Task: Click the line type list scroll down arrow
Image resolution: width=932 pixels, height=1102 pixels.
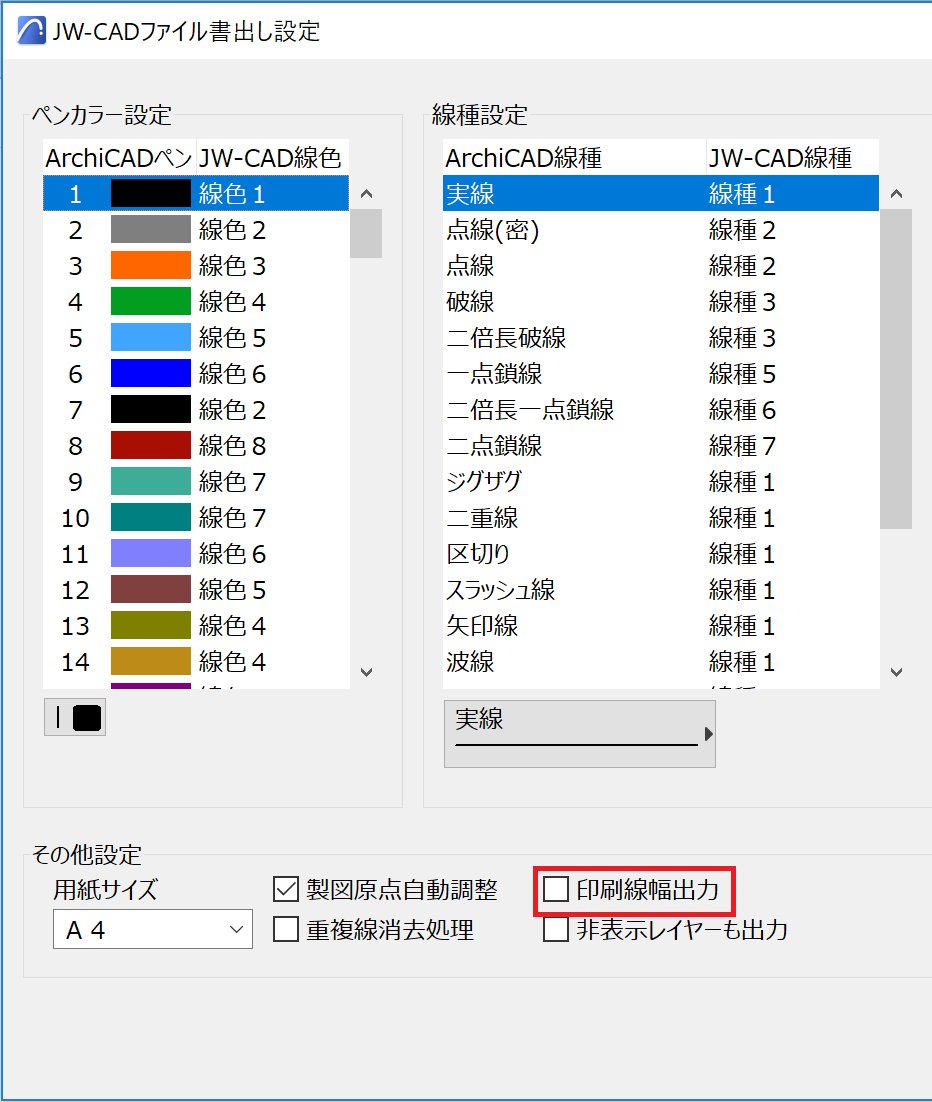Action: (x=896, y=673)
